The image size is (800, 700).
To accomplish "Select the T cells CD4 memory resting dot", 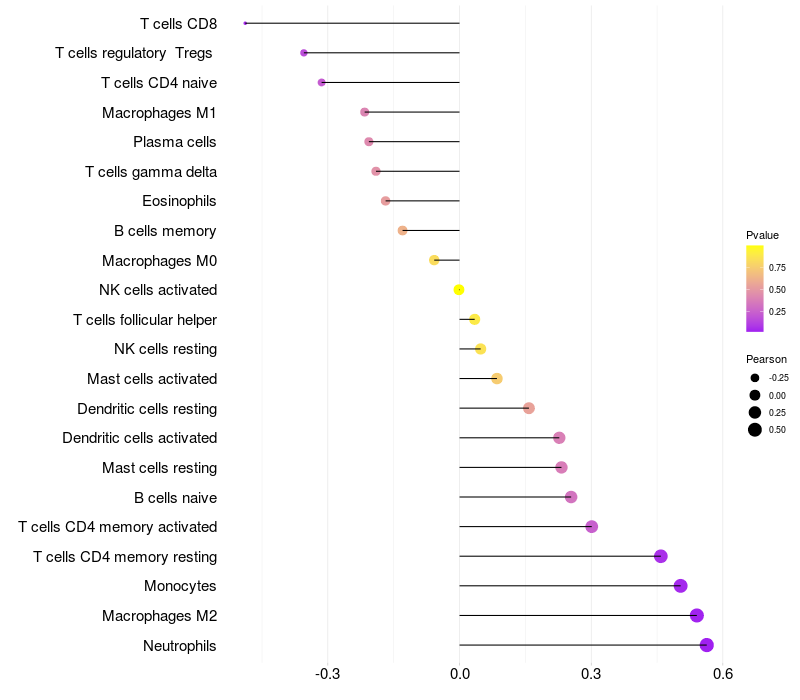I will click(x=661, y=556).
